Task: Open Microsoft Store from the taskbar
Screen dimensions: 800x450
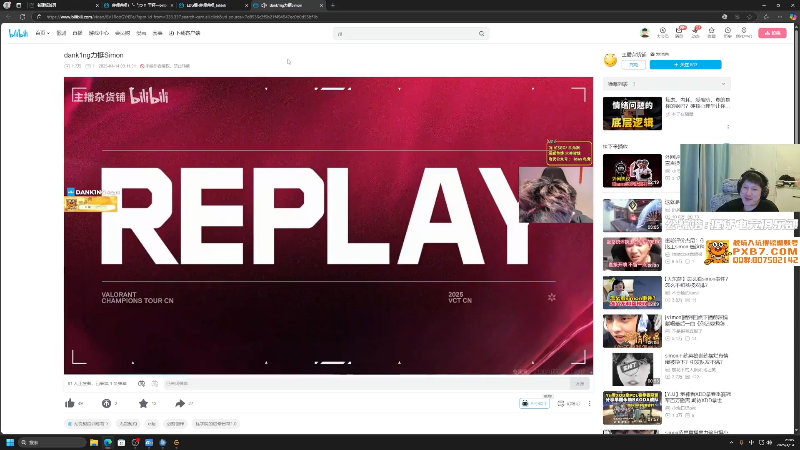Action: click(x=121, y=442)
